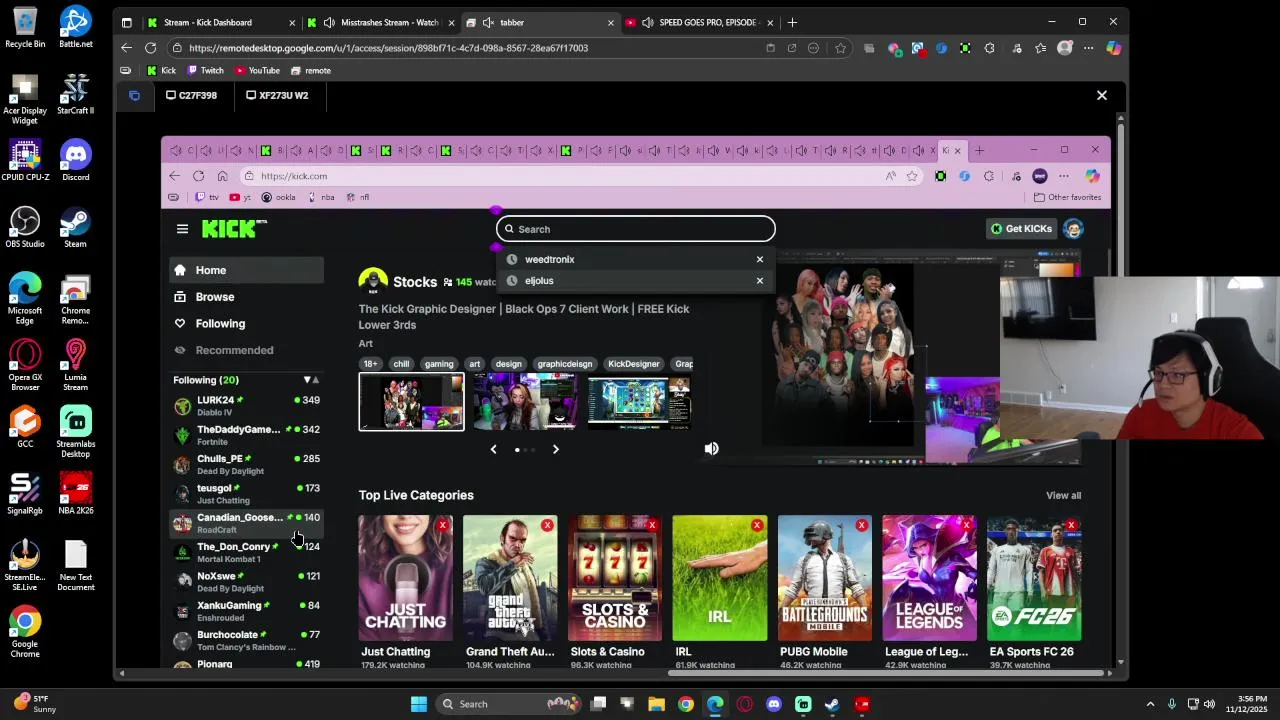The width and height of the screenshot is (1280, 720).
Task: Click the 18+ stream tag
Action: click(x=370, y=364)
